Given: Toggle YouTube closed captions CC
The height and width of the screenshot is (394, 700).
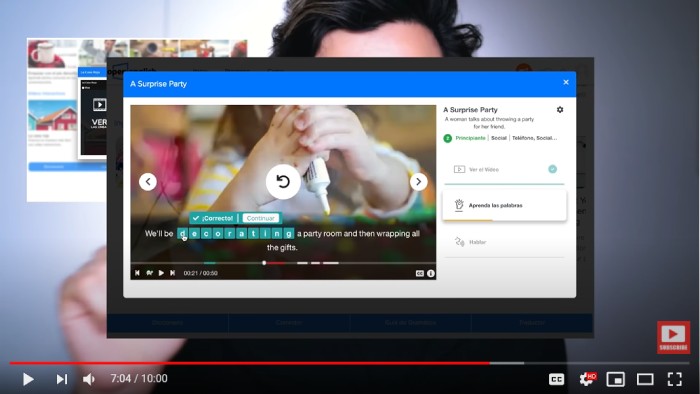Looking at the screenshot, I should 556,379.
